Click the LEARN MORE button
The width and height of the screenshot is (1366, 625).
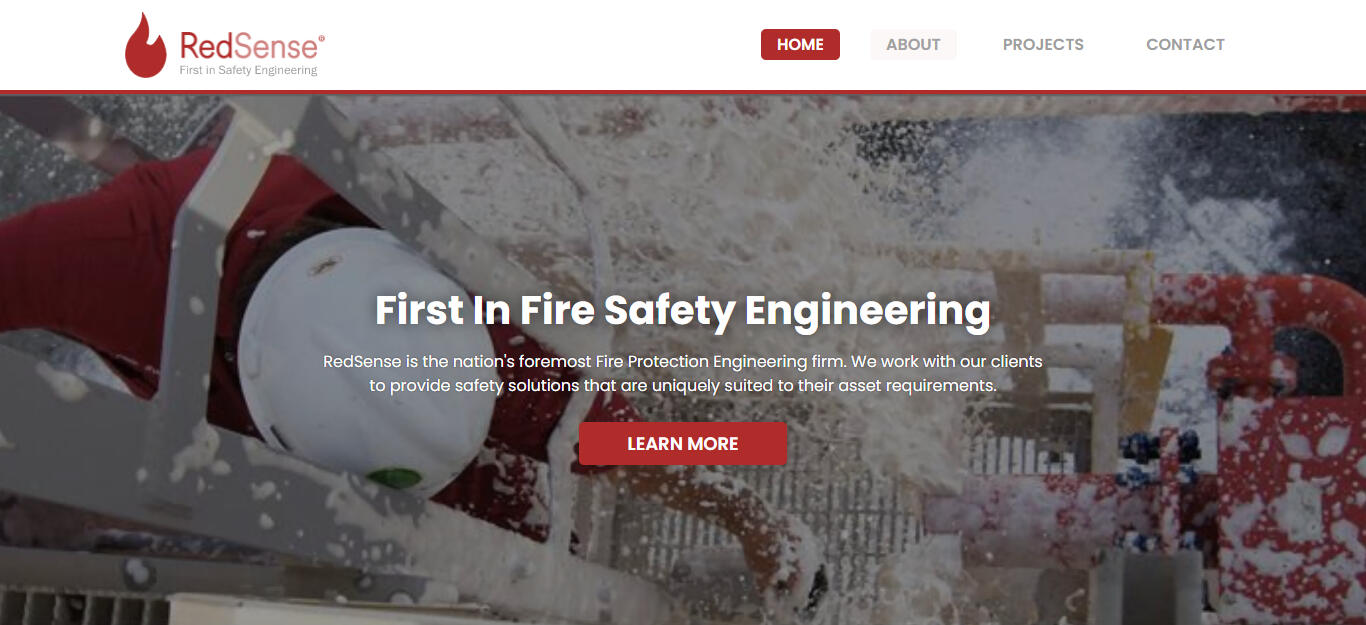coord(683,444)
